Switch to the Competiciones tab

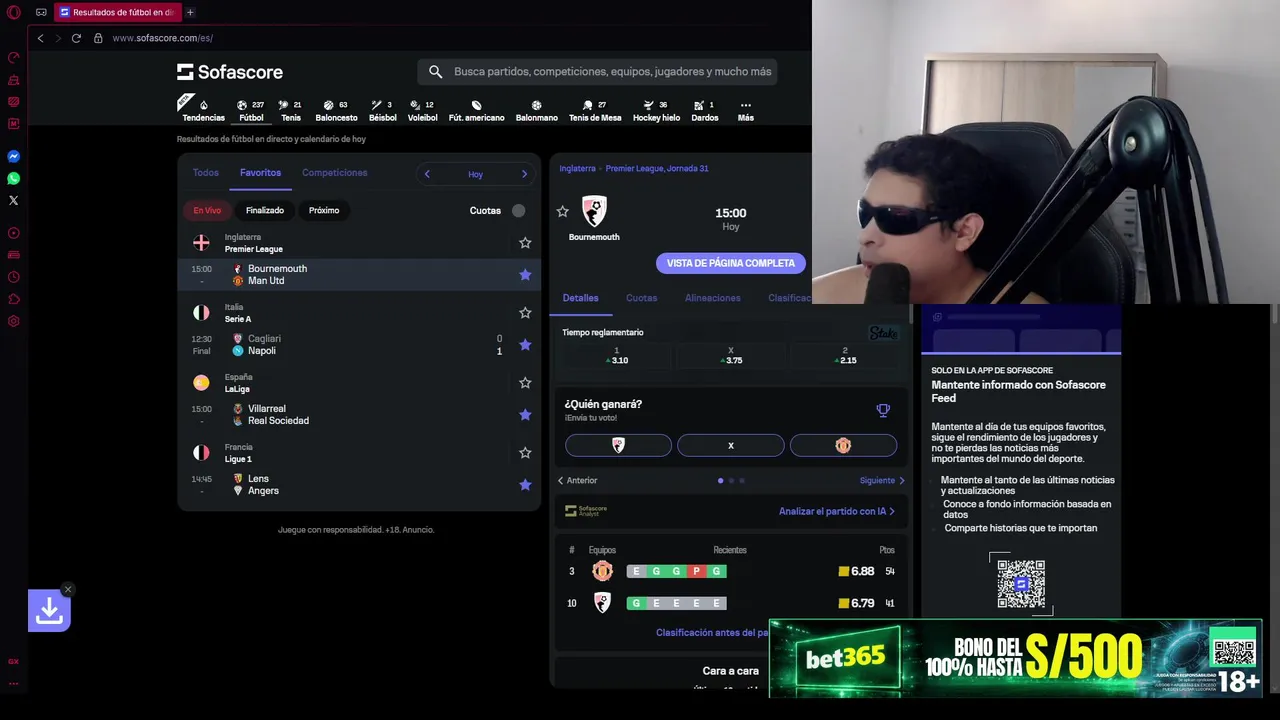[335, 173]
